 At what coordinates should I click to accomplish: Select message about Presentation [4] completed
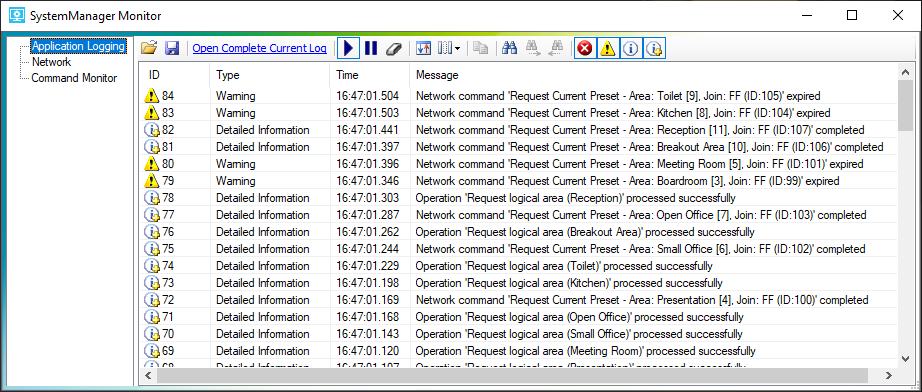pos(642,300)
